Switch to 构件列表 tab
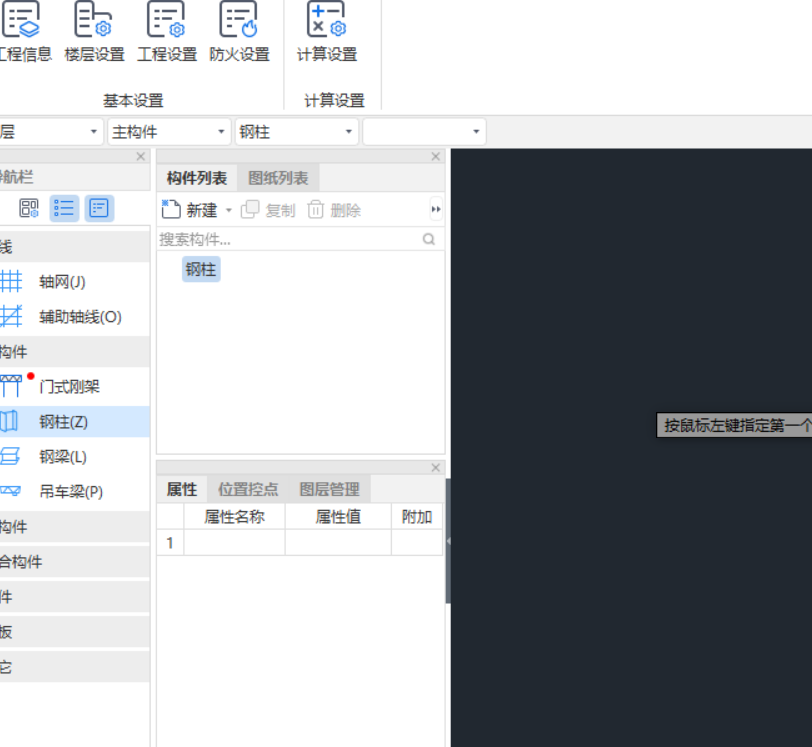The image size is (812, 747). point(197,178)
